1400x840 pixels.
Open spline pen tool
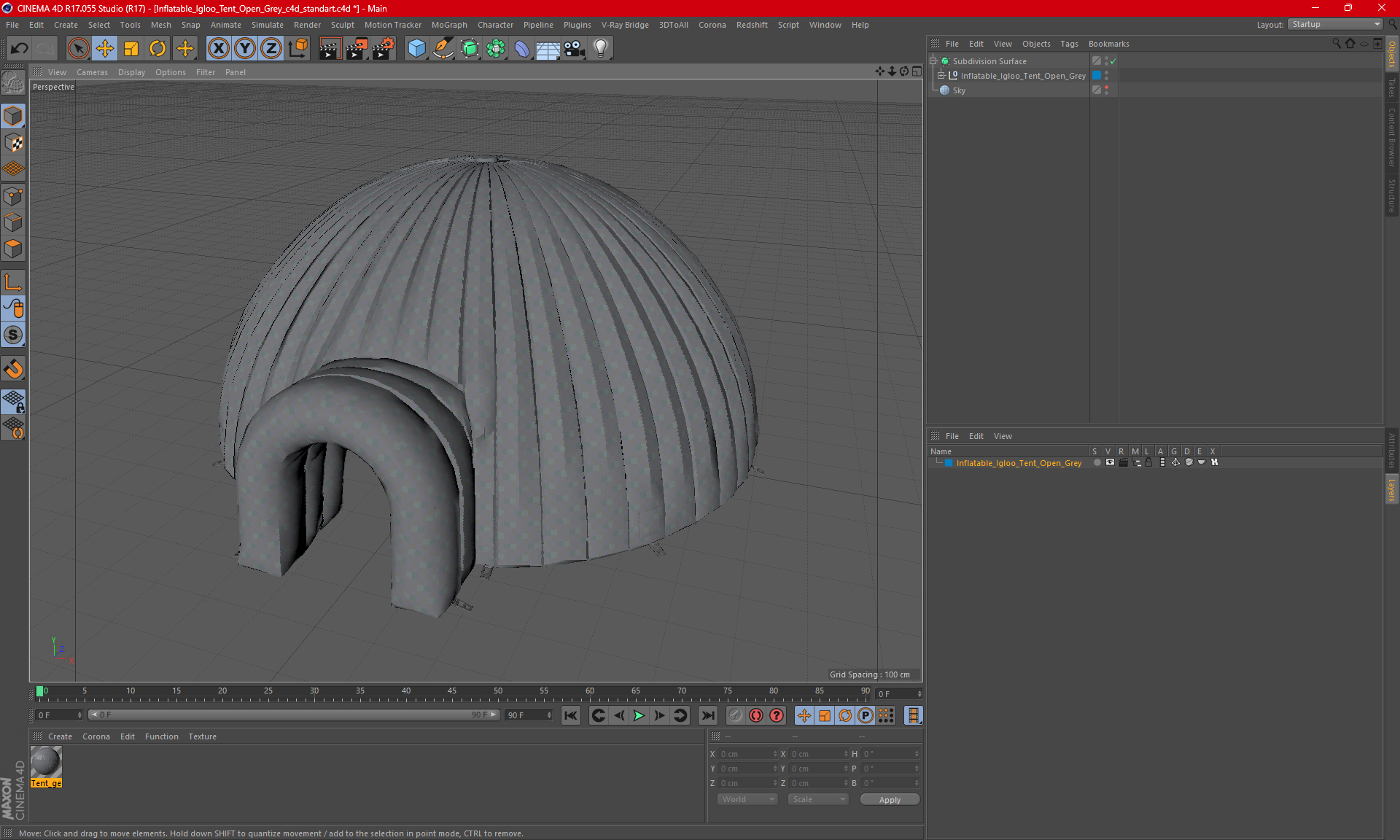pos(443,49)
